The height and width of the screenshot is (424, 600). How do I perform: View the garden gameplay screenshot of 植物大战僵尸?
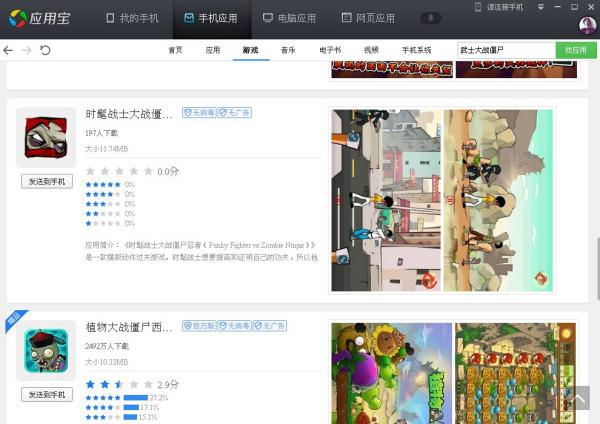click(515, 373)
